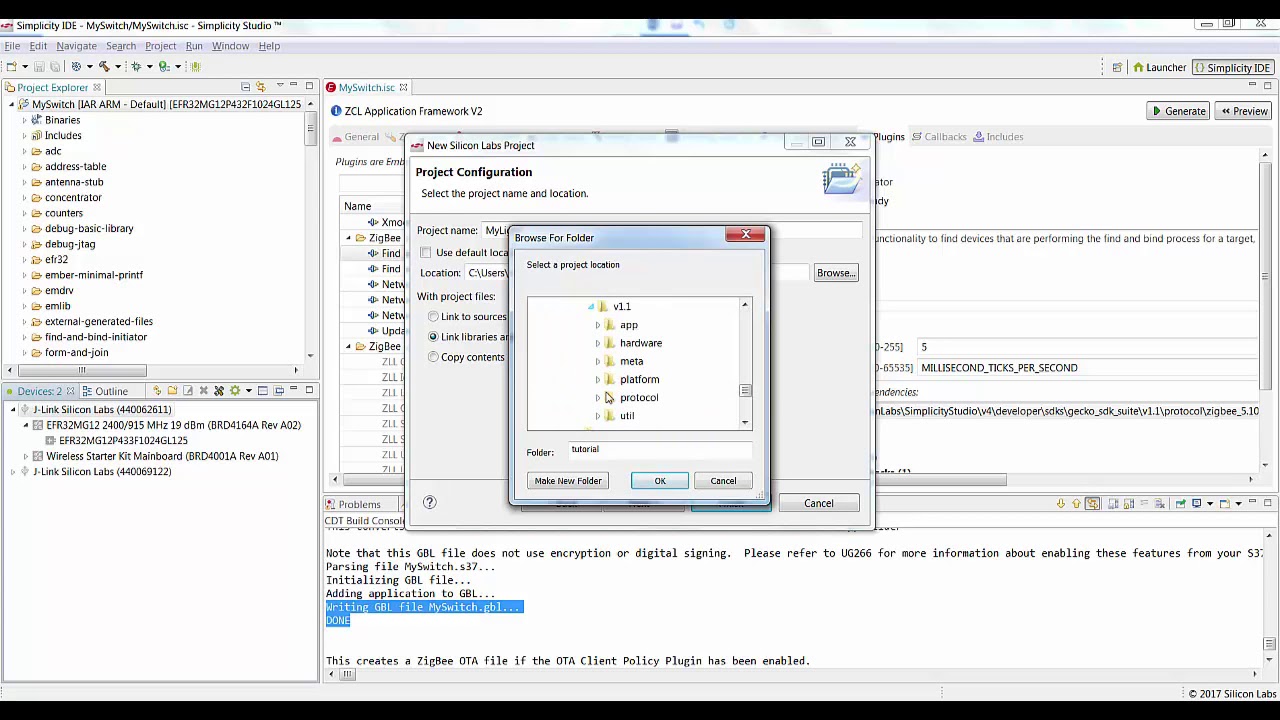Select the meta folder in browse tree
This screenshot has height=720, width=1280.
[x=631, y=362]
